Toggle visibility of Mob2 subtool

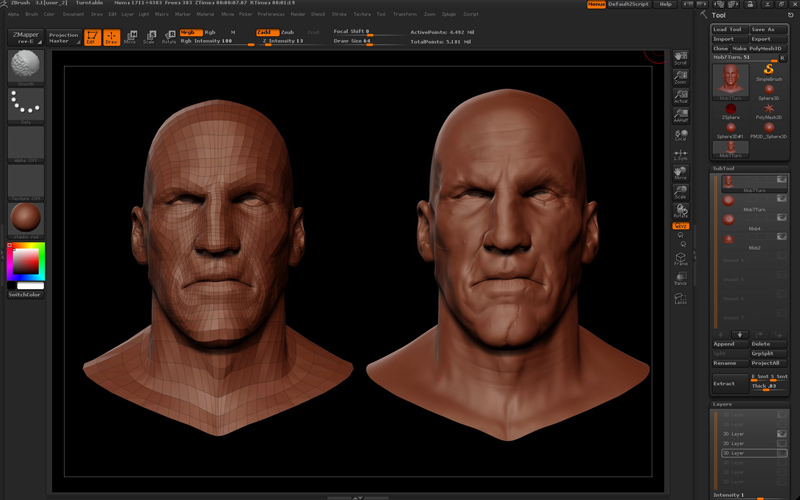(781, 236)
